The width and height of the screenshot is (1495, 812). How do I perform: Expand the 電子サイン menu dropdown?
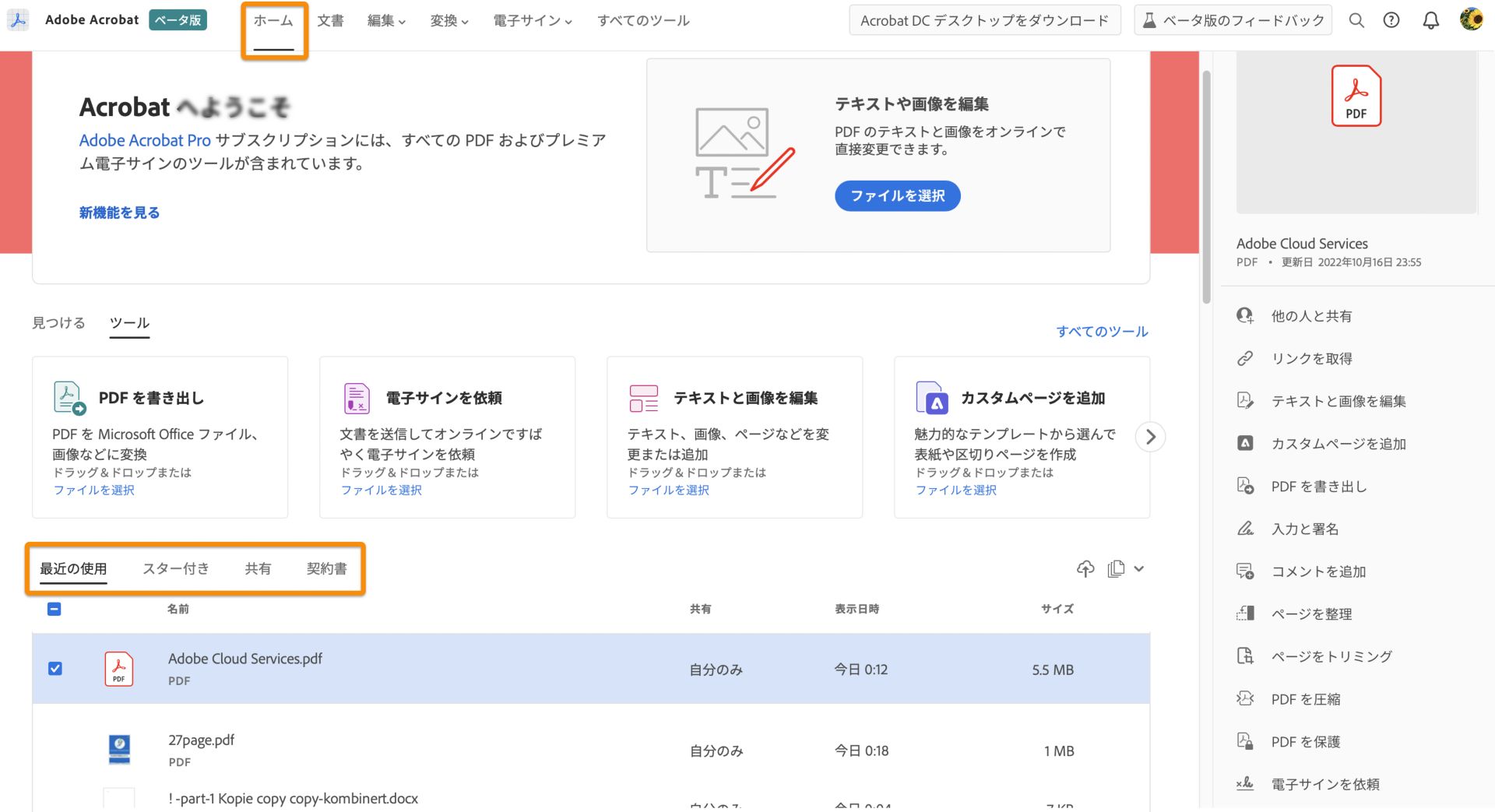click(533, 21)
